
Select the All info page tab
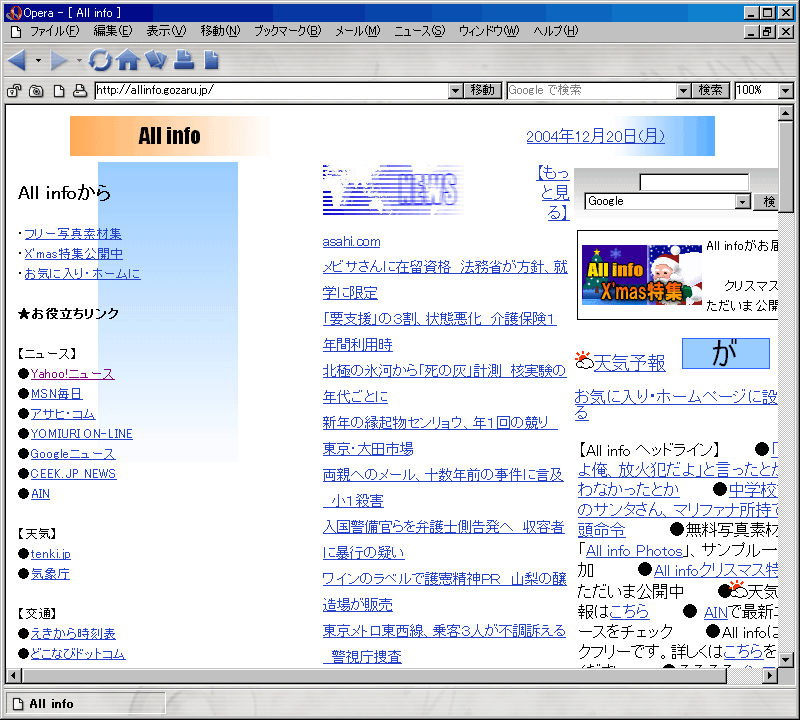pos(86,704)
